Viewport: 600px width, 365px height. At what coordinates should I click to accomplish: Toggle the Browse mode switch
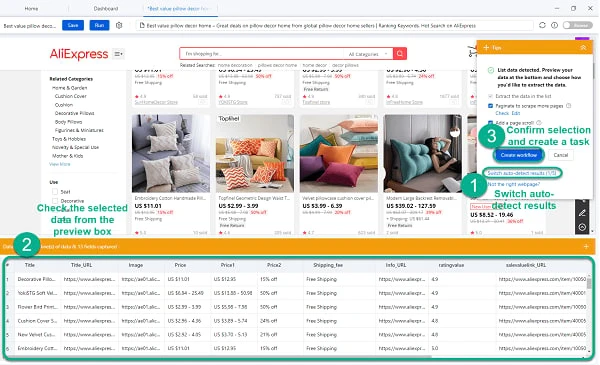coord(578,25)
